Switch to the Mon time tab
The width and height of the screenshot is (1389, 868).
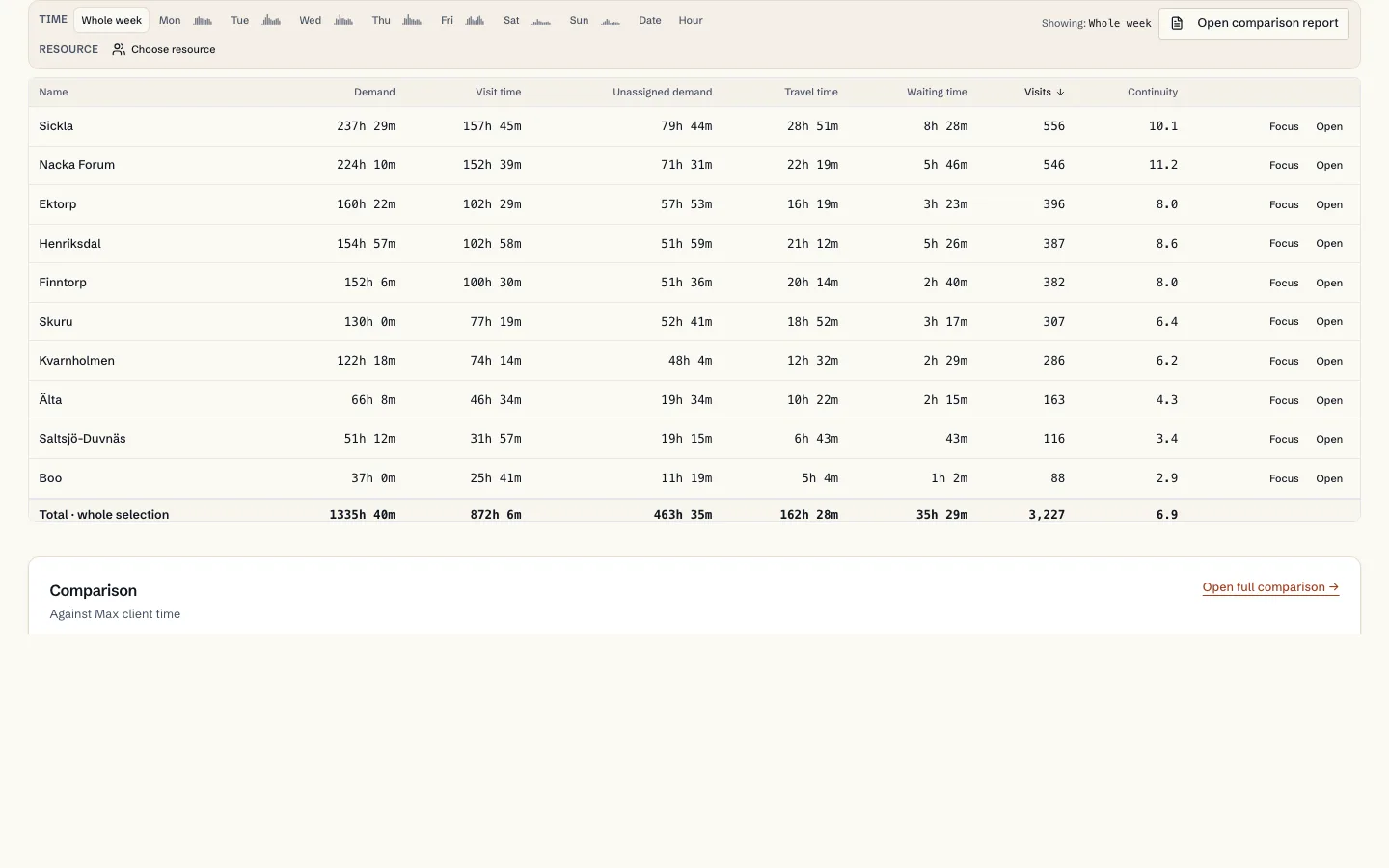(x=185, y=20)
